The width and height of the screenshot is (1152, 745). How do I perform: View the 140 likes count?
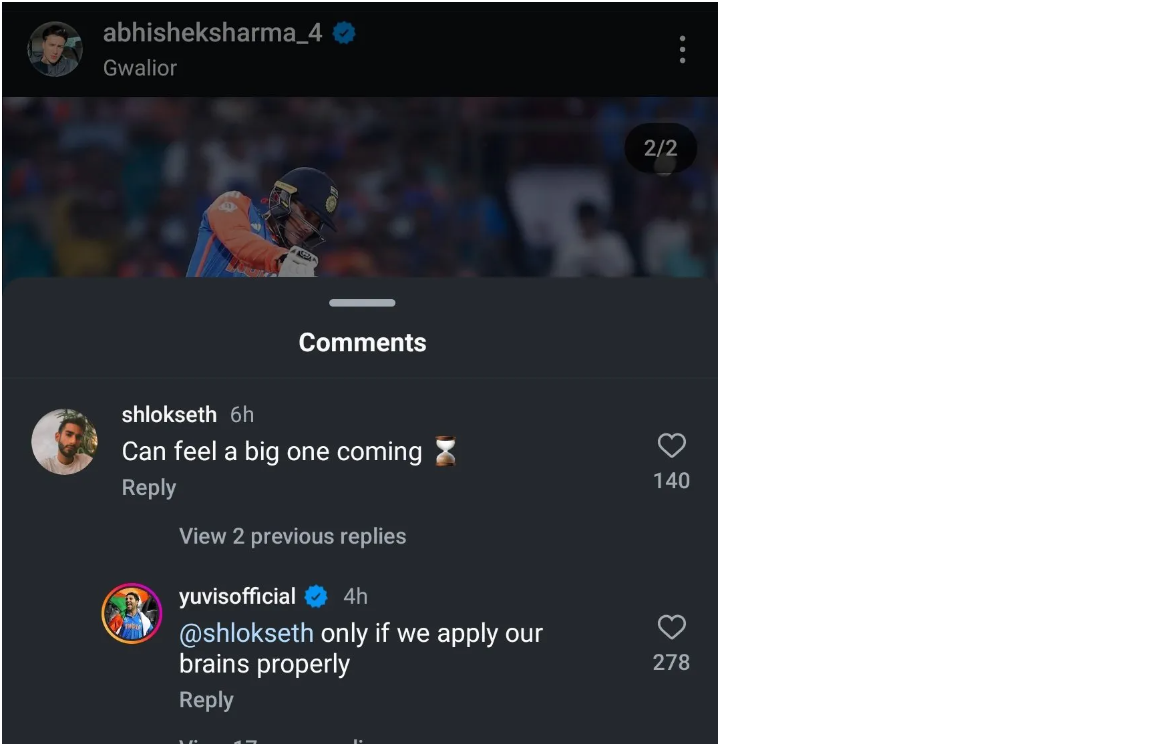[x=671, y=481]
